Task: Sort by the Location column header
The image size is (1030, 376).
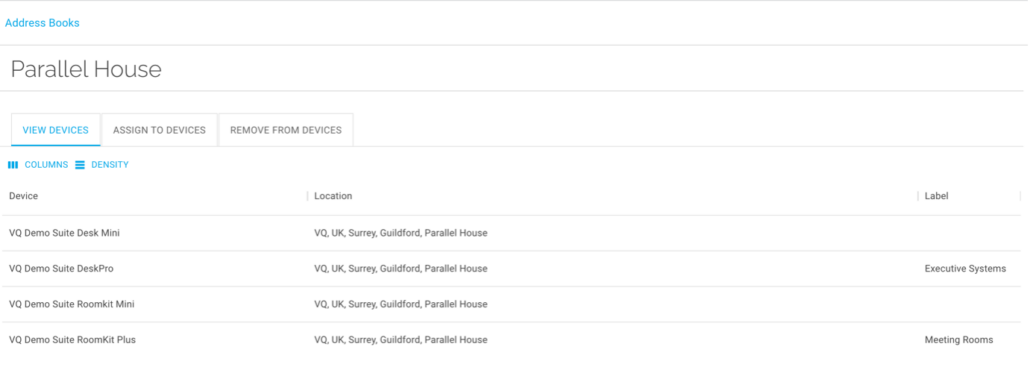Action: click(333, 196)
